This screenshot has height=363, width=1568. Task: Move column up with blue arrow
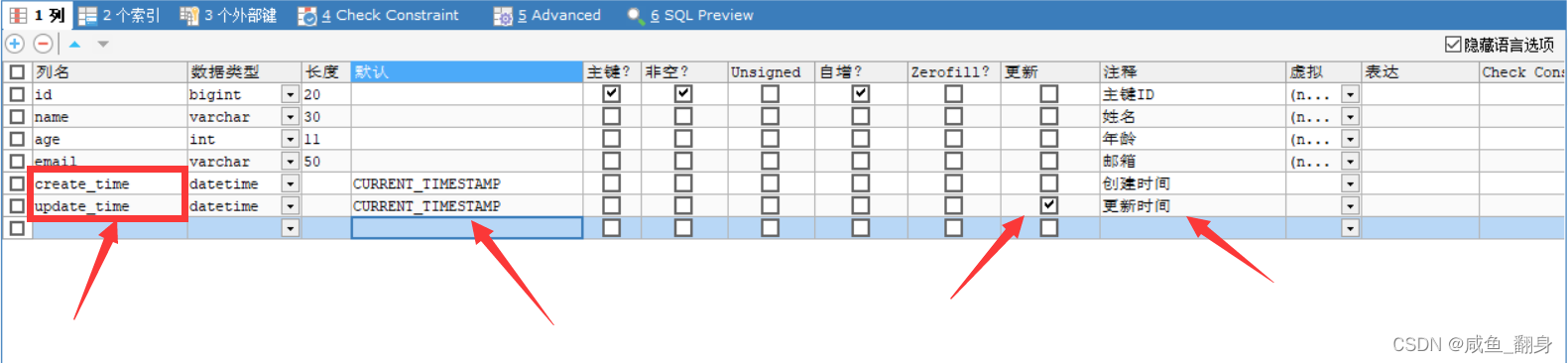[74, 44]
